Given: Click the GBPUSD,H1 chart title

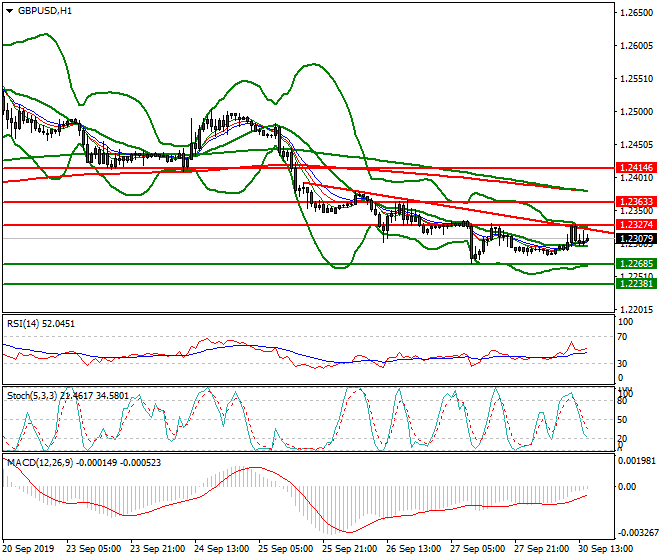Looking at the screenshot, I should click(x=45, y=11).
